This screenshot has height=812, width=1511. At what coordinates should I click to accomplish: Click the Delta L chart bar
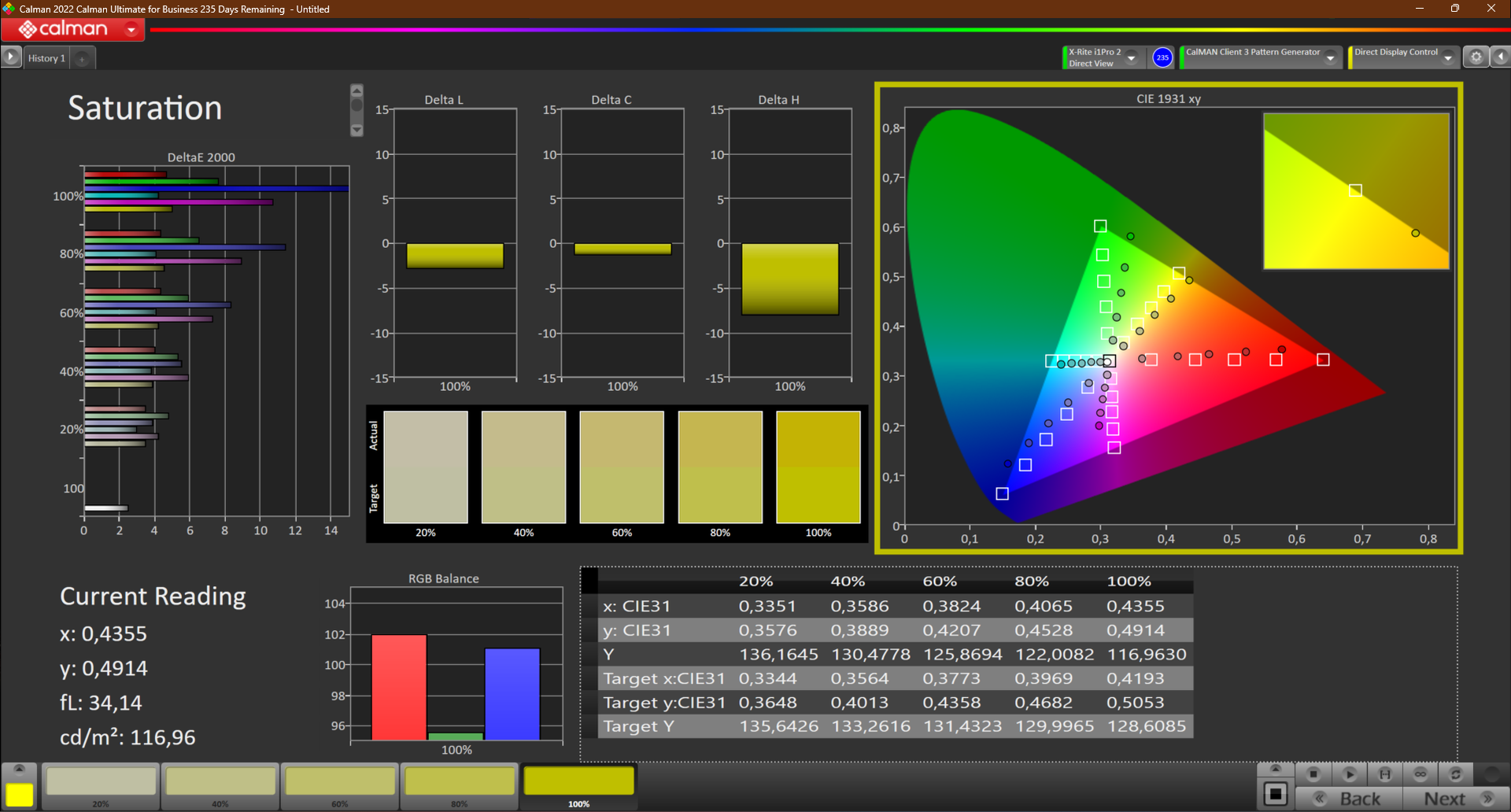coord(455,256)
